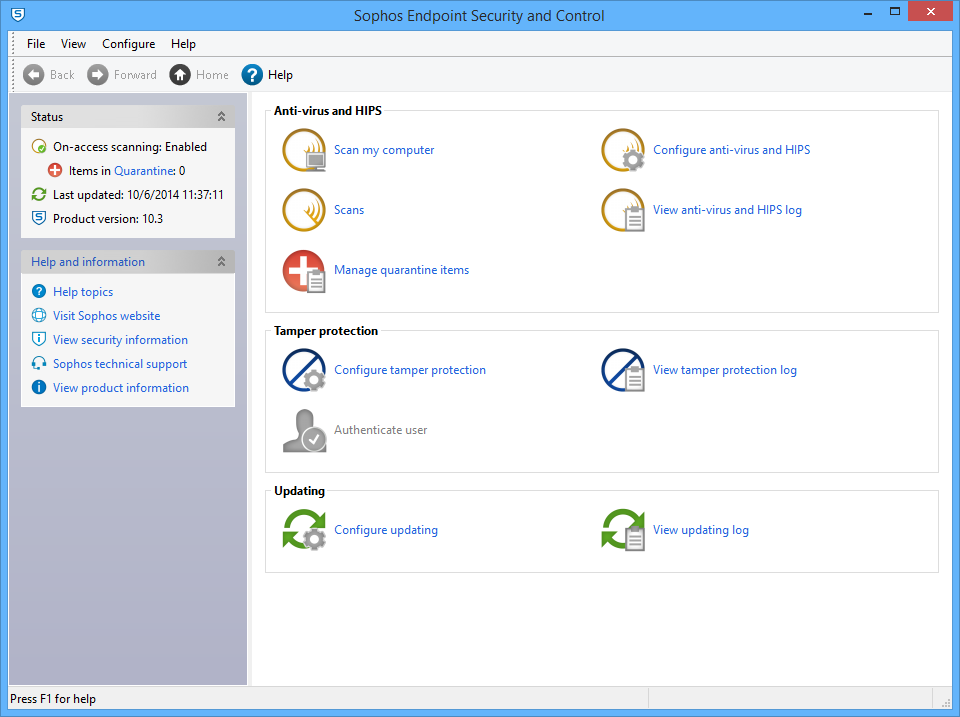The height and width of the screenshot is (717, 960).
Task: Click the Configure tamper protection icon
Action: [x=304, y=371]
